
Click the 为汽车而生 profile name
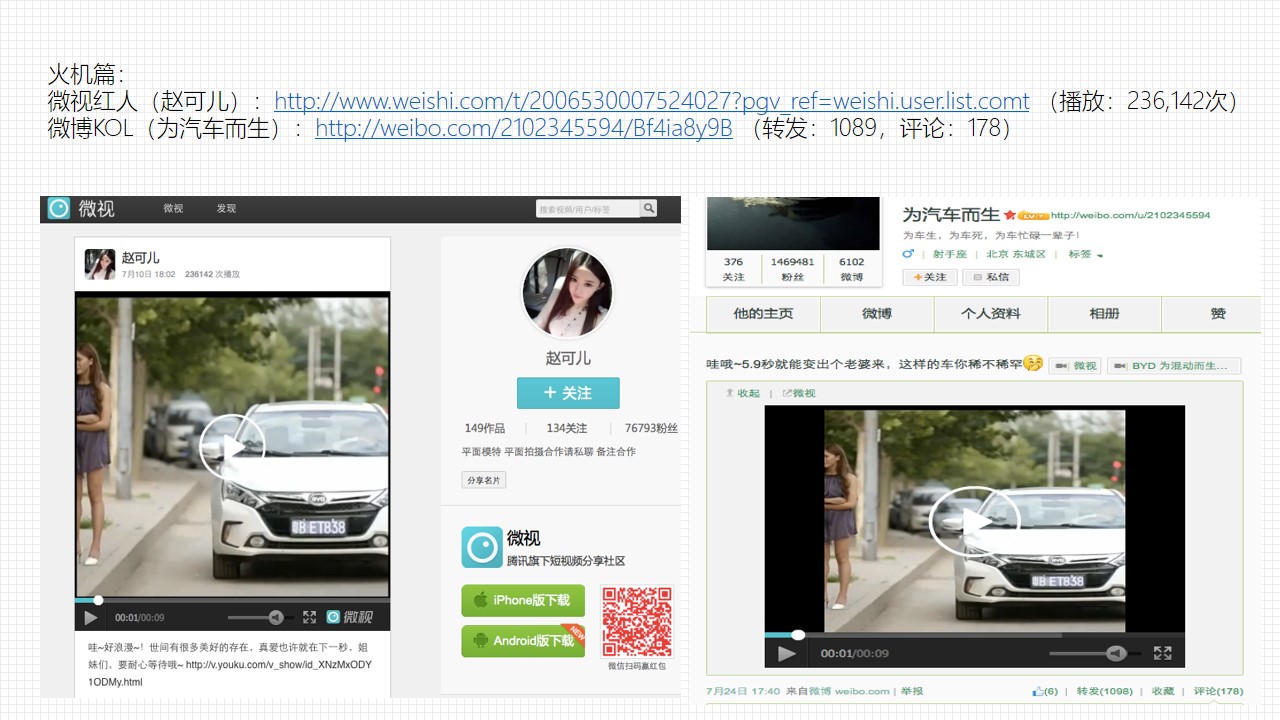(x=951, y=214)
